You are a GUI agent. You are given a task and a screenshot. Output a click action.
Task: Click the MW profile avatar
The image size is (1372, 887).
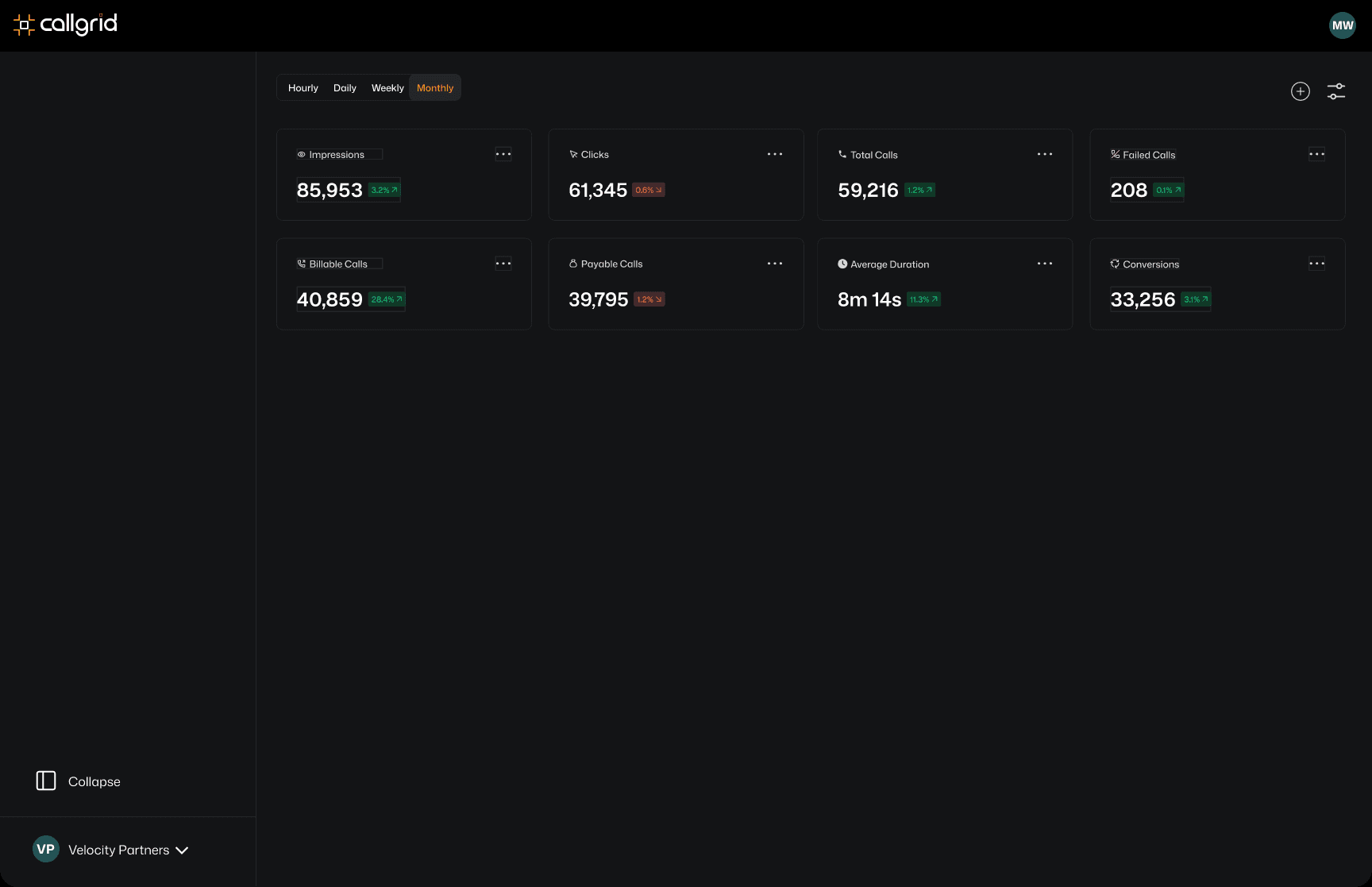(1343, 25)
